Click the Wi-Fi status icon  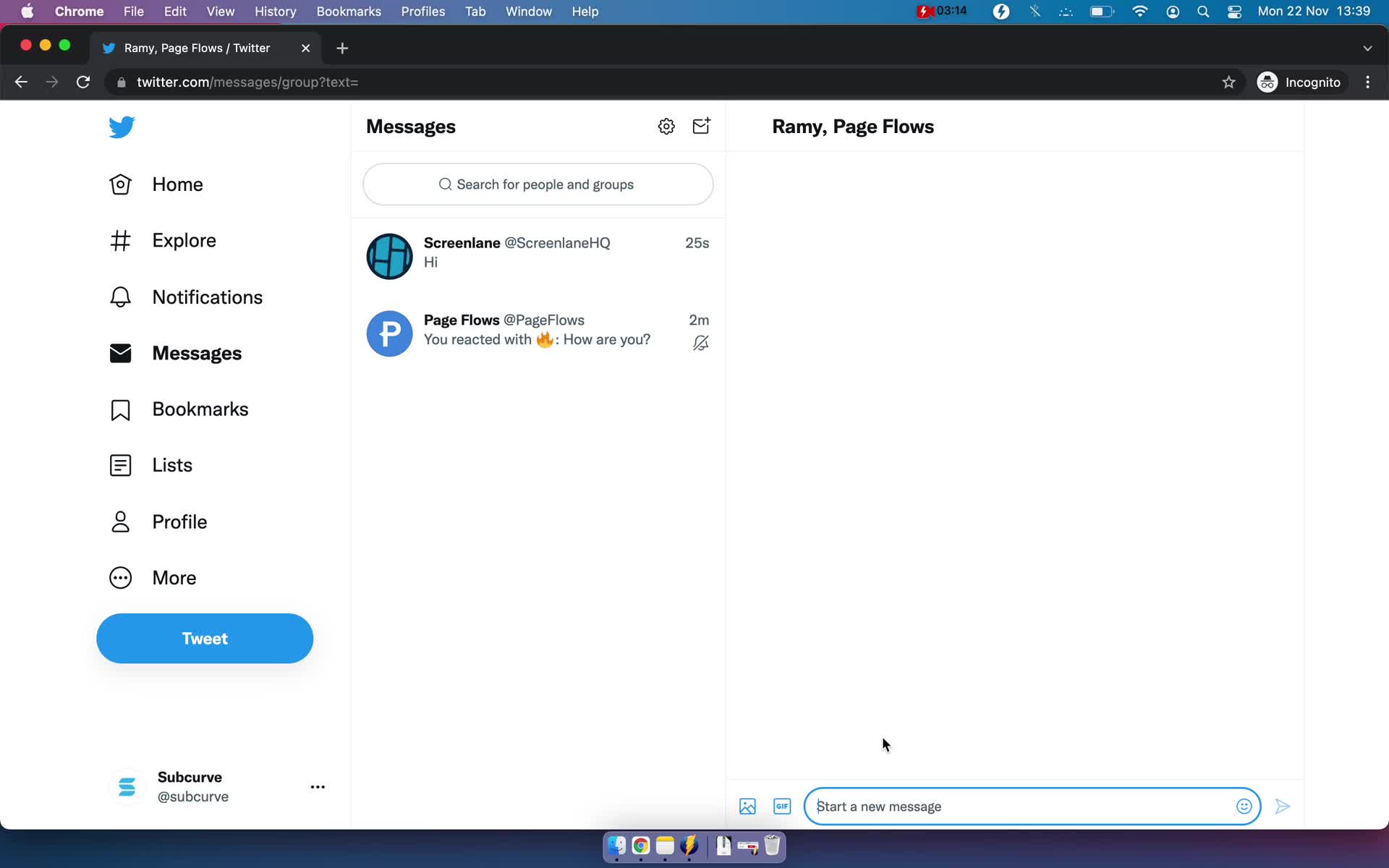click(1139, 12)
